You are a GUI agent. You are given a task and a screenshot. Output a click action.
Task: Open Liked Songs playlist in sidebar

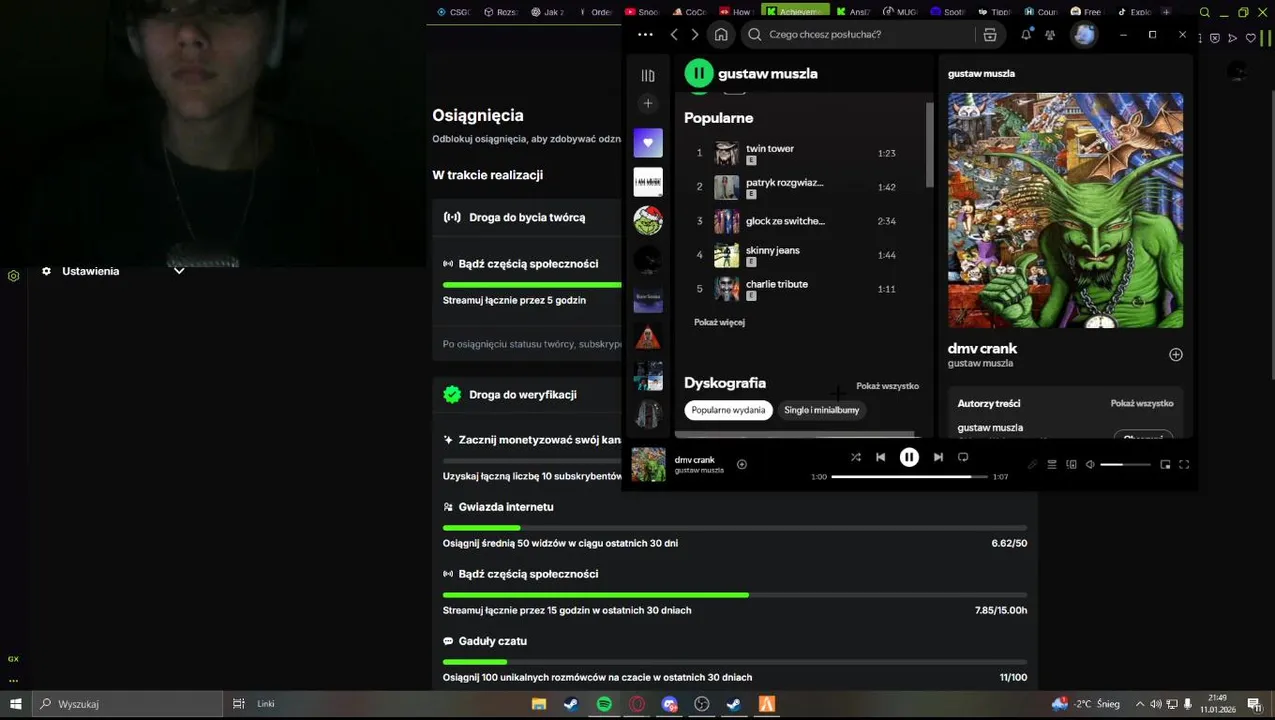pyautogui.click(x=648, y=143)
